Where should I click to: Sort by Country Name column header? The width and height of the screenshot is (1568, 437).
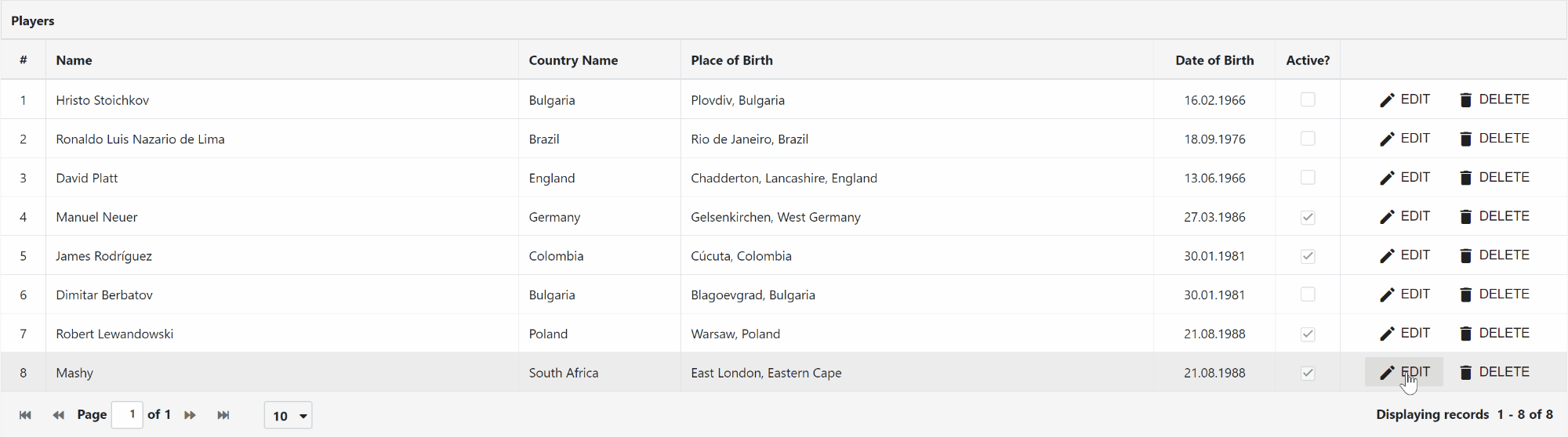tap(573, 60)
